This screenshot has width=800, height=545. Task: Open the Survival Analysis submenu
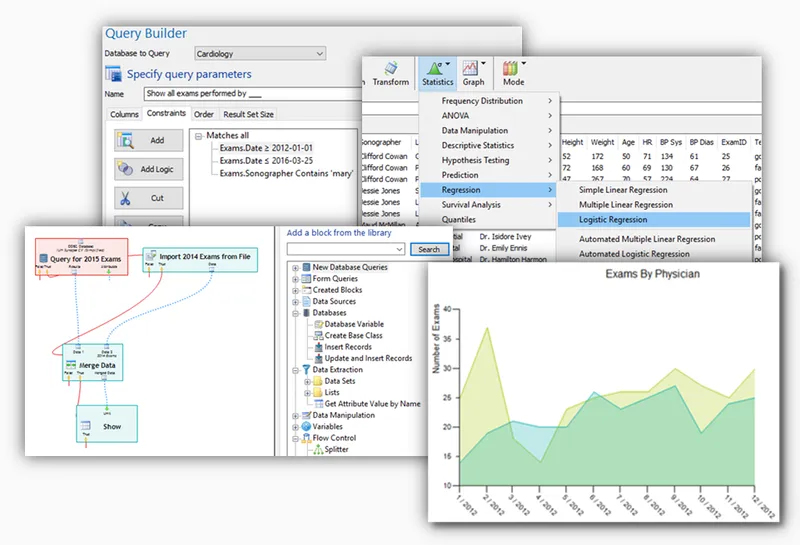(489, 205)
